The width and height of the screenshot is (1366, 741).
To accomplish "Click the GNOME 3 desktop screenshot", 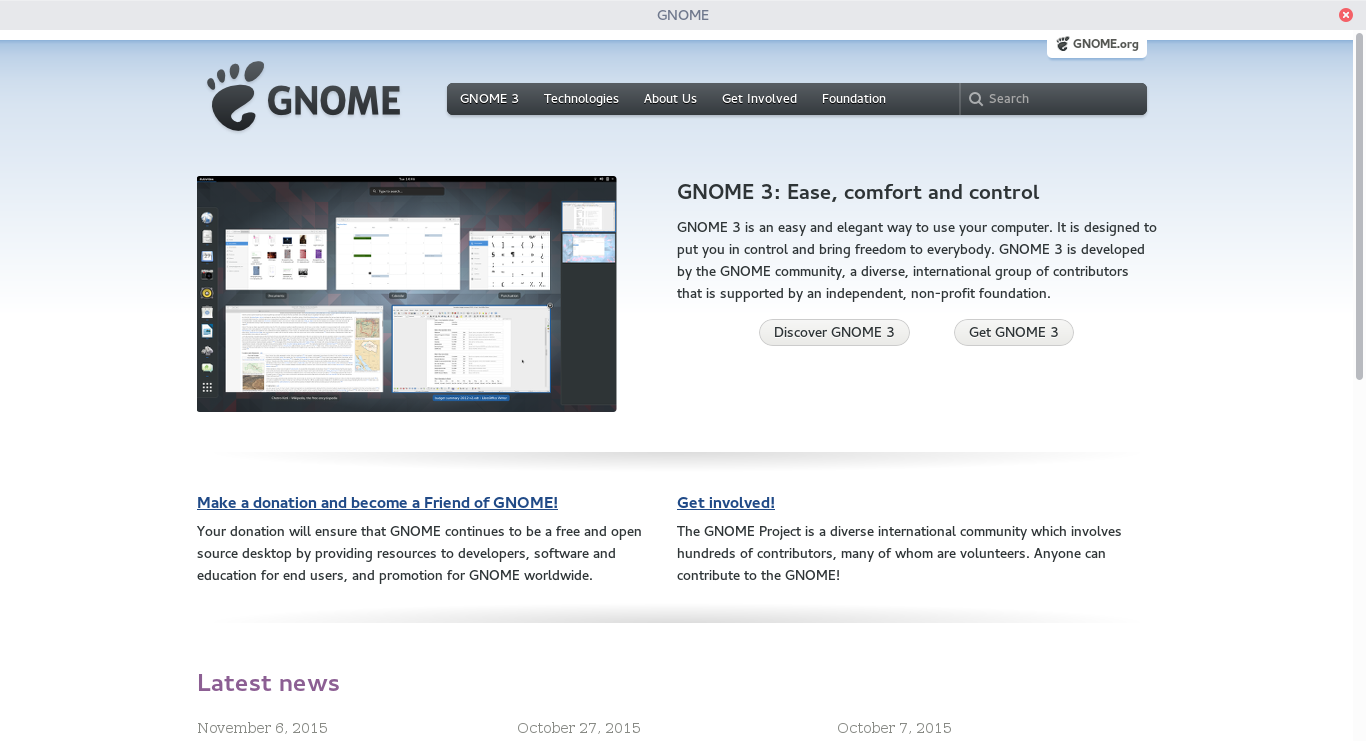I will [x=407, y=294].
